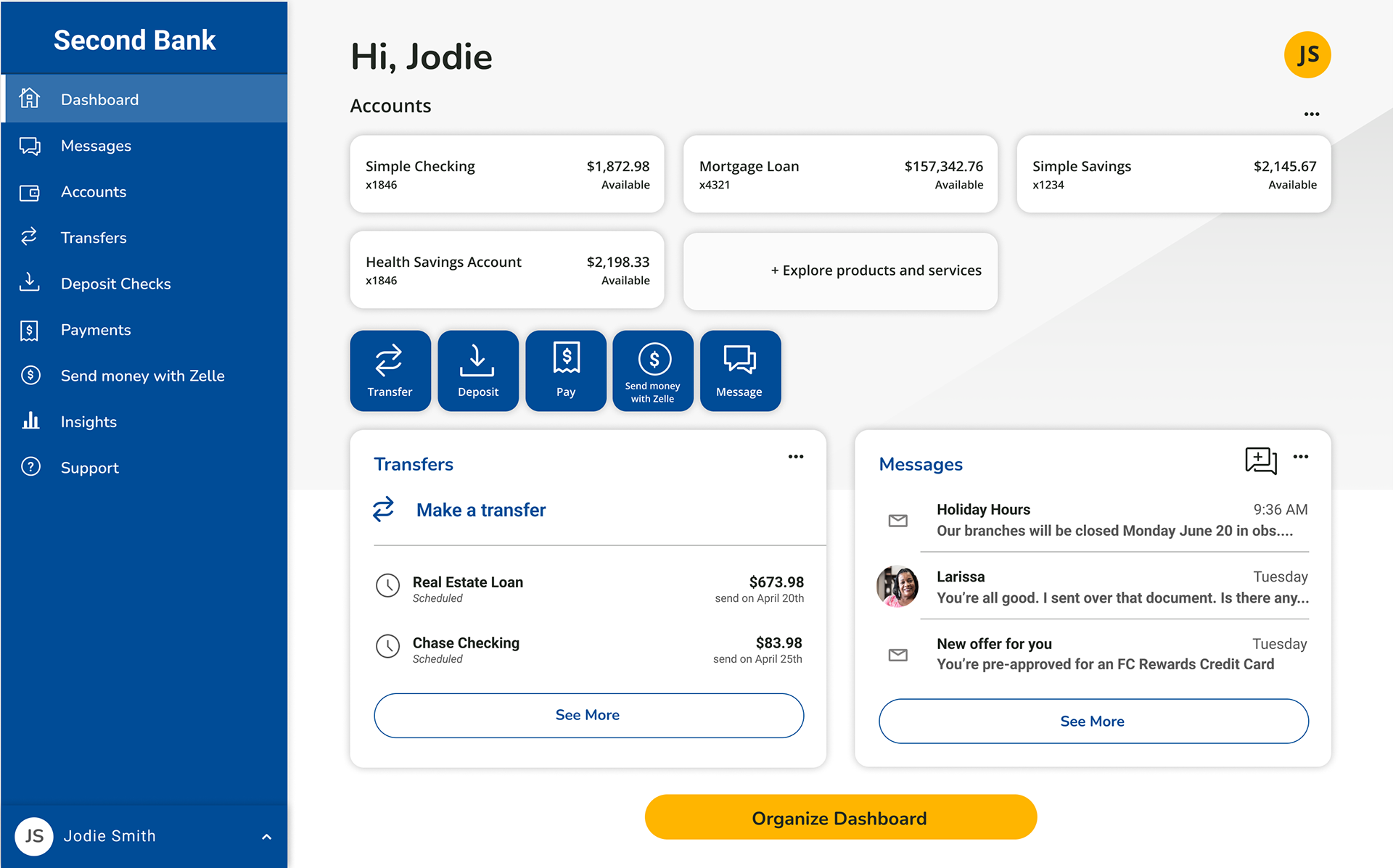
Task: Select Support in the sidebar
Action: click(x=89, y=468)
